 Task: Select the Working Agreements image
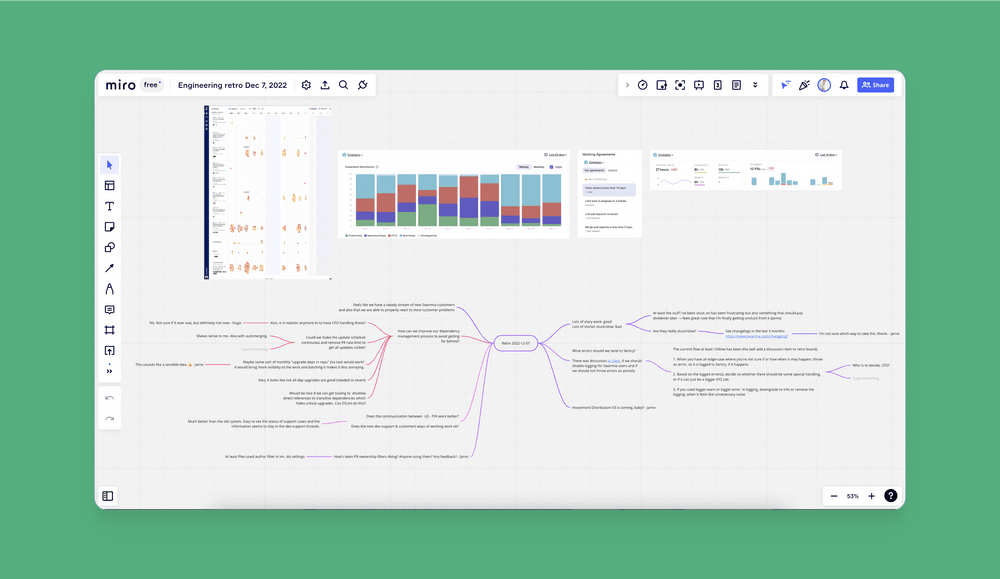[x=609, y=194]
